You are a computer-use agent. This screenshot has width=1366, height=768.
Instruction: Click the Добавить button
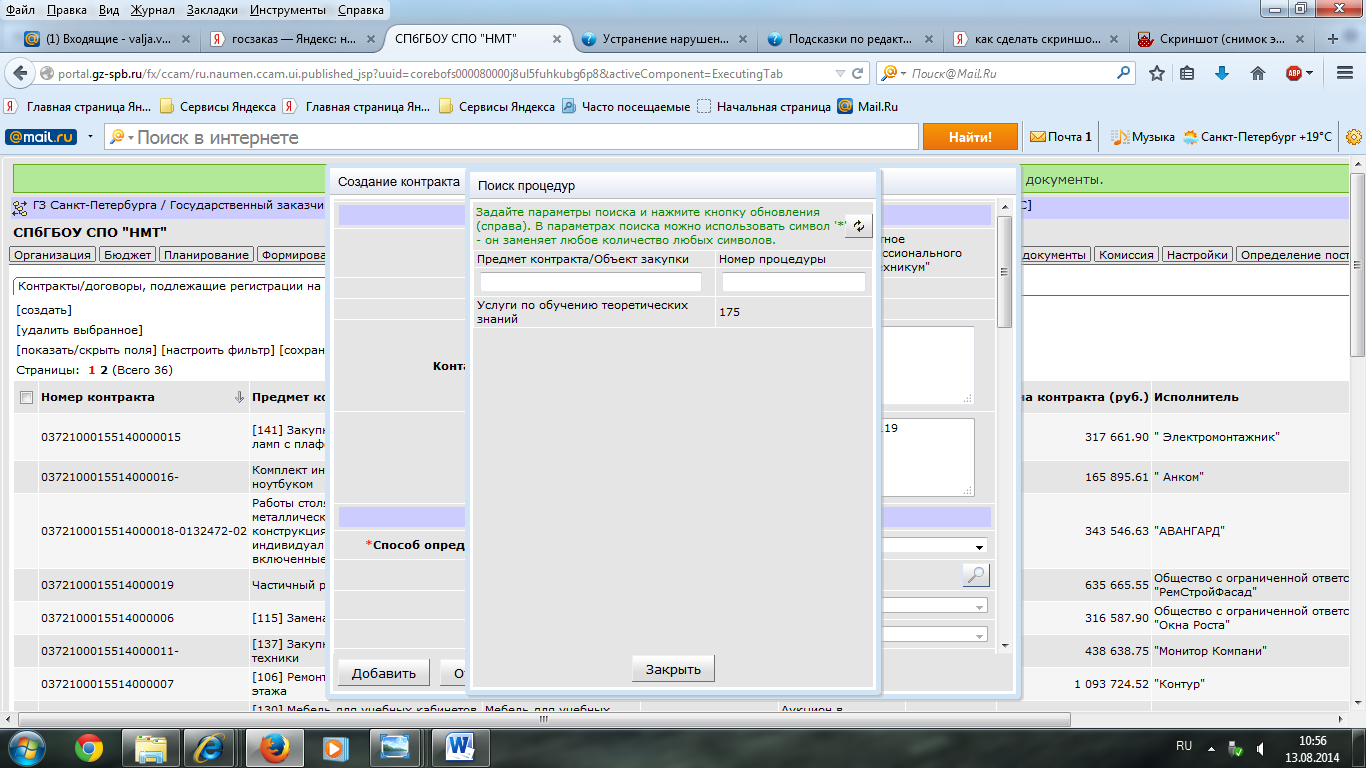383,673
